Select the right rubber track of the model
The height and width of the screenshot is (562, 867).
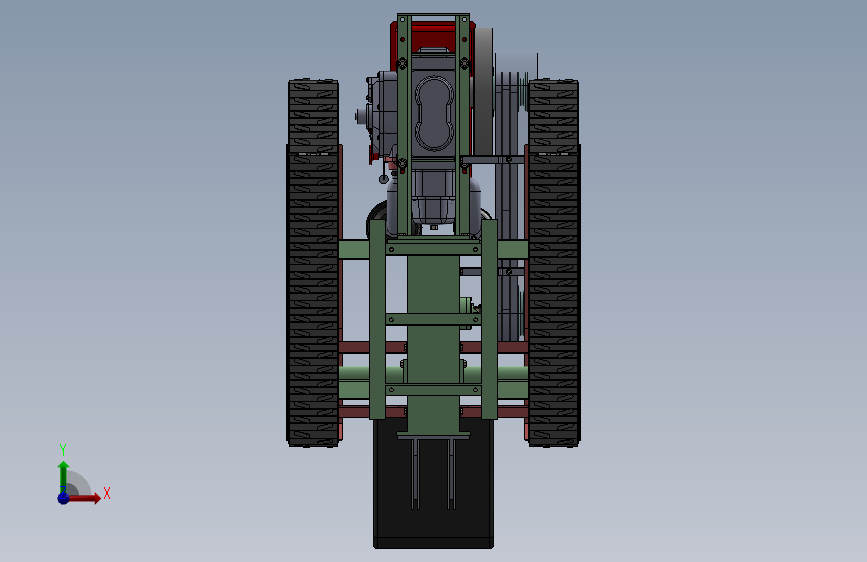pyautogui.click(x=553, y=263)
